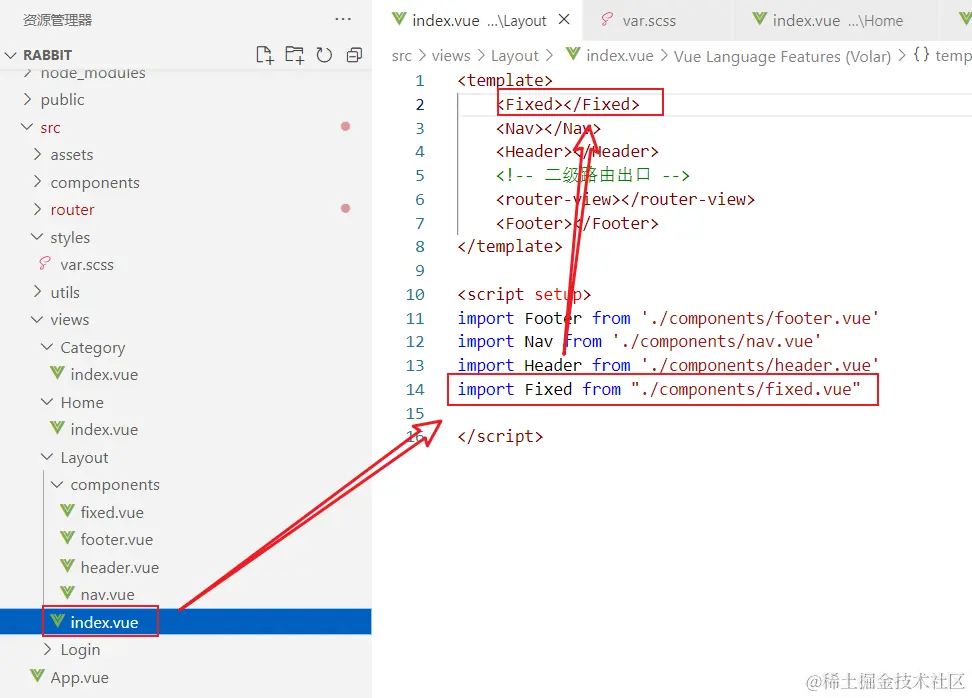Click the src folder modified dot indicator
Screen dimensions: 972x698
[x=345, y=126]
